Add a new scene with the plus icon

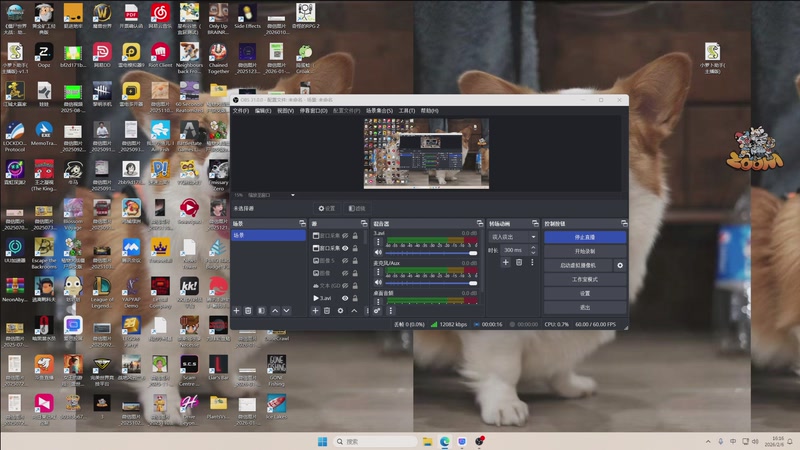coord(236,311)
